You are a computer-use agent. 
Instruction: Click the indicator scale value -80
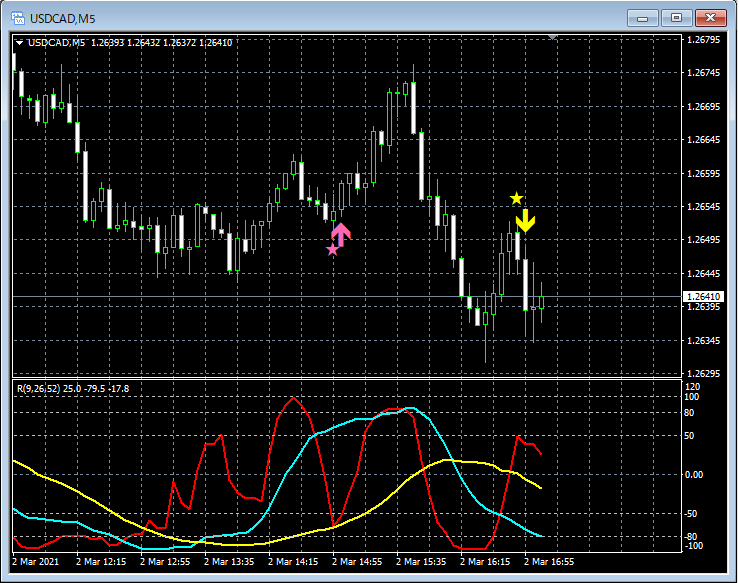[690, 537]
